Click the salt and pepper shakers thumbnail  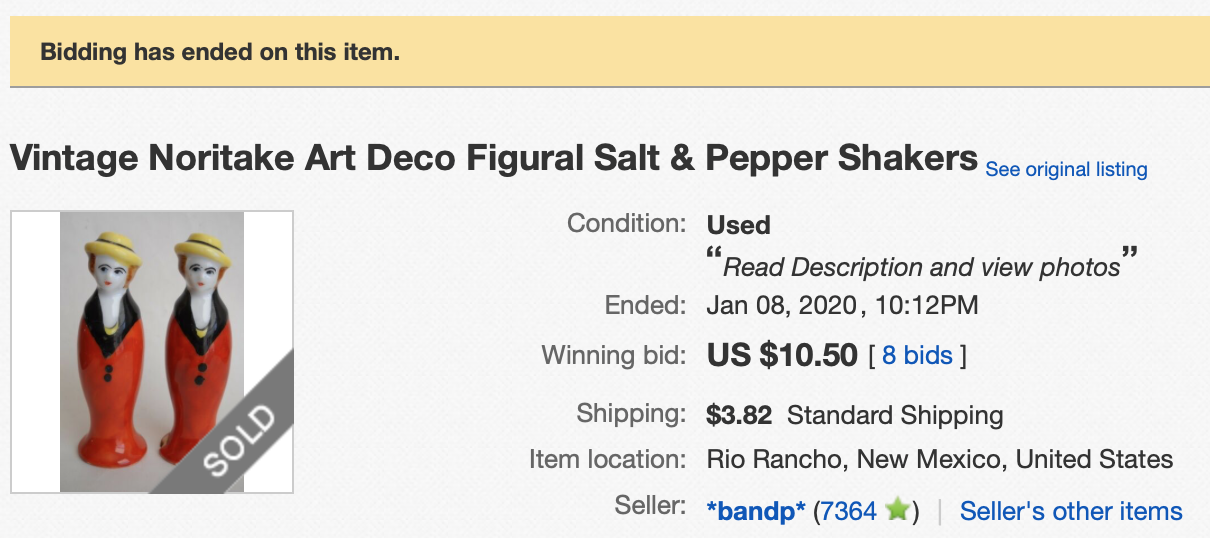[x=152, y=352]
